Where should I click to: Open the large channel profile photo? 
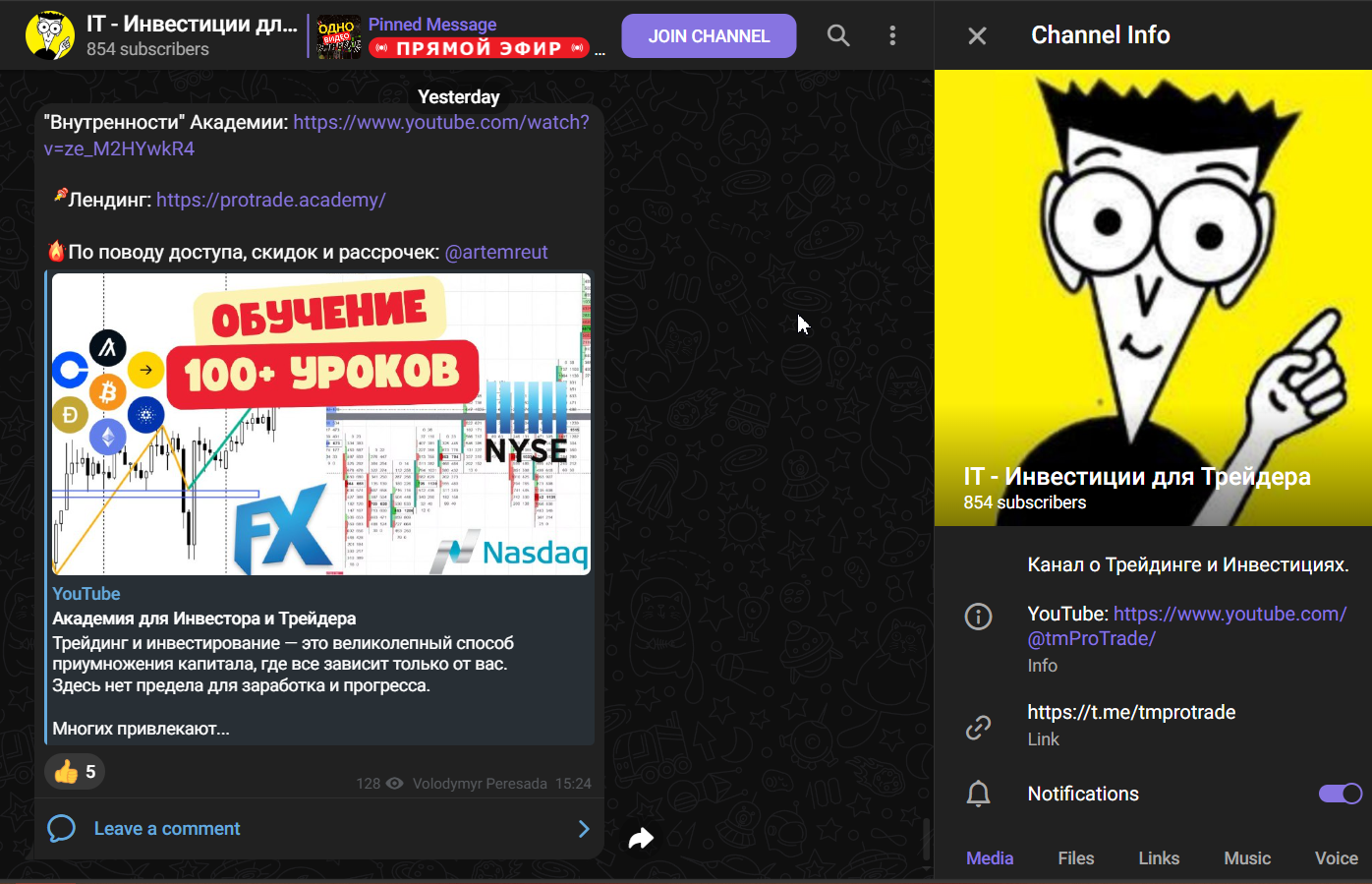click(1153, 298)
